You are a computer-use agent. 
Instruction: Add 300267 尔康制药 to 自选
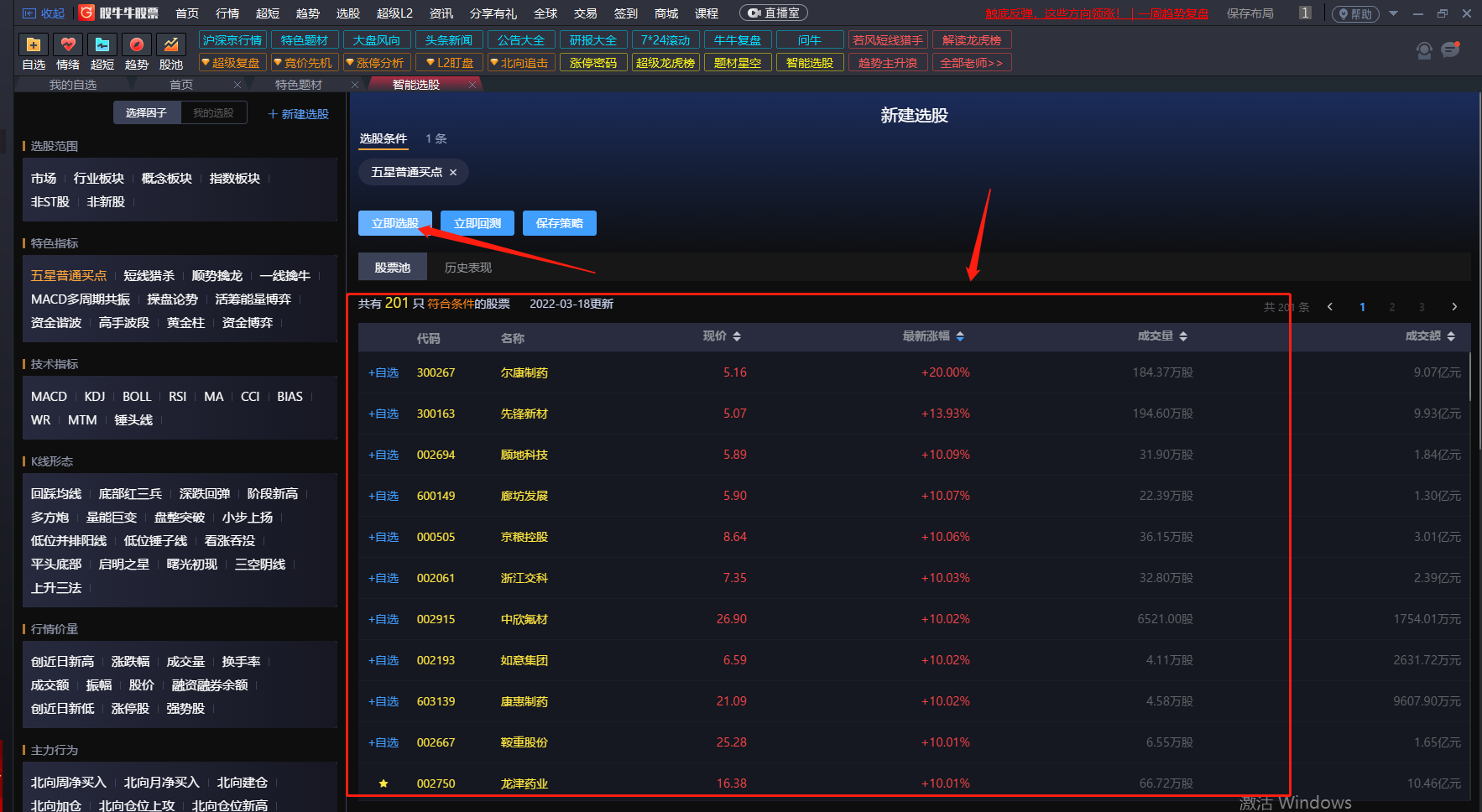(x=384, y=372)
